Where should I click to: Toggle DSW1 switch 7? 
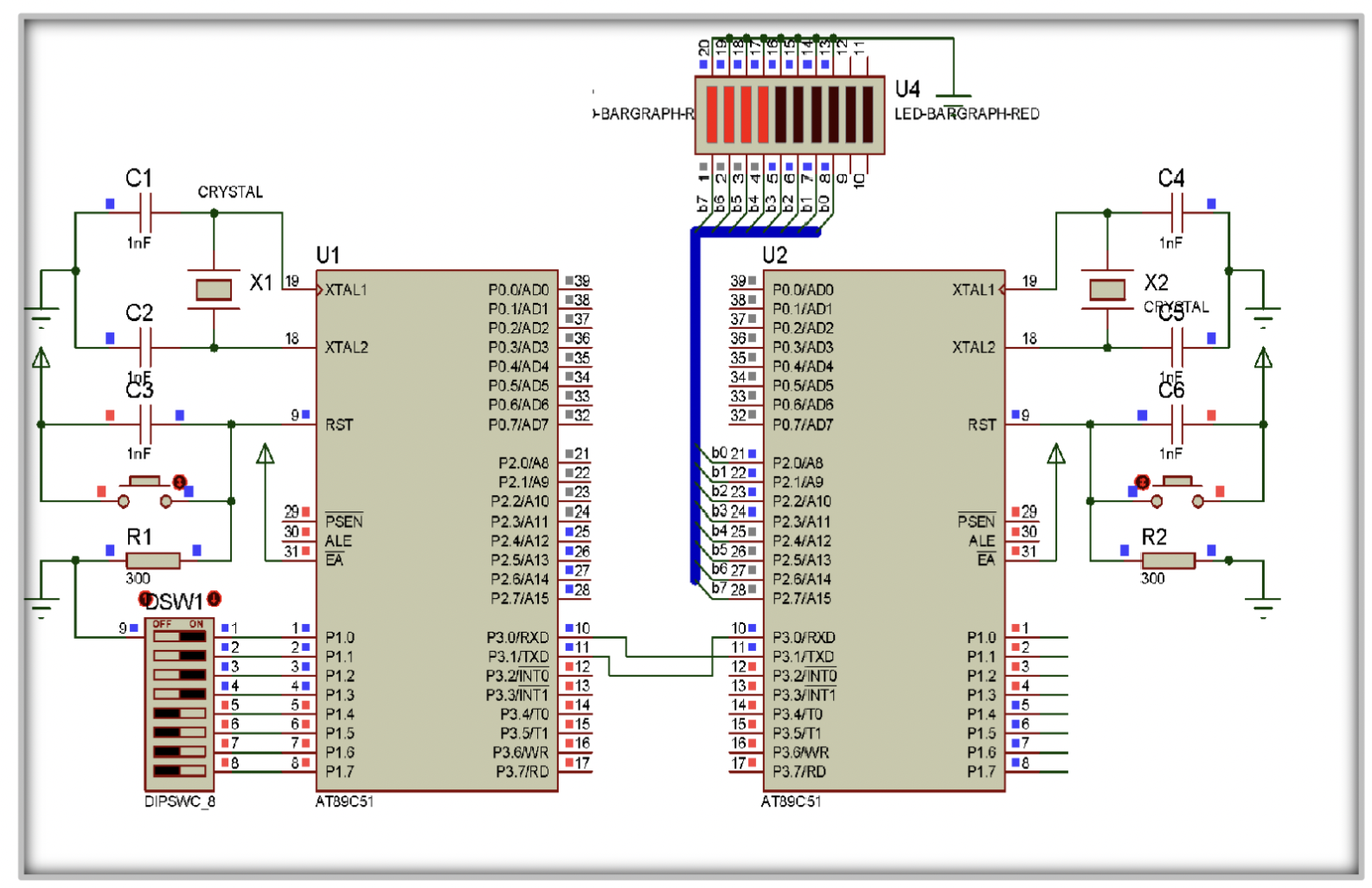point(180,751)
